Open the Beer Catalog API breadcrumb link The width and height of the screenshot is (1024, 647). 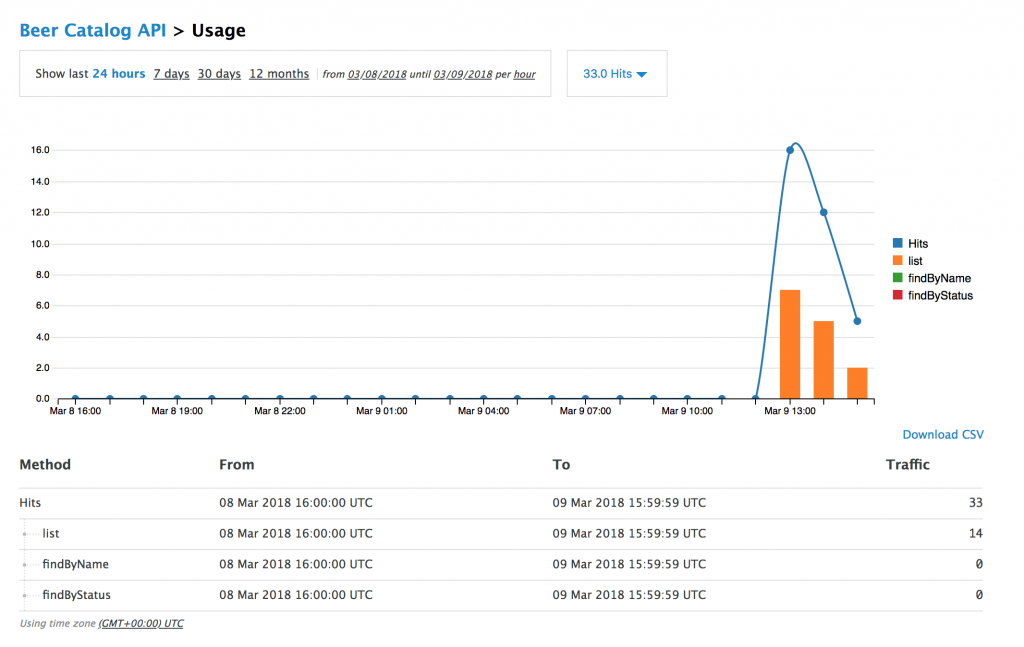[x=93, y=30]
